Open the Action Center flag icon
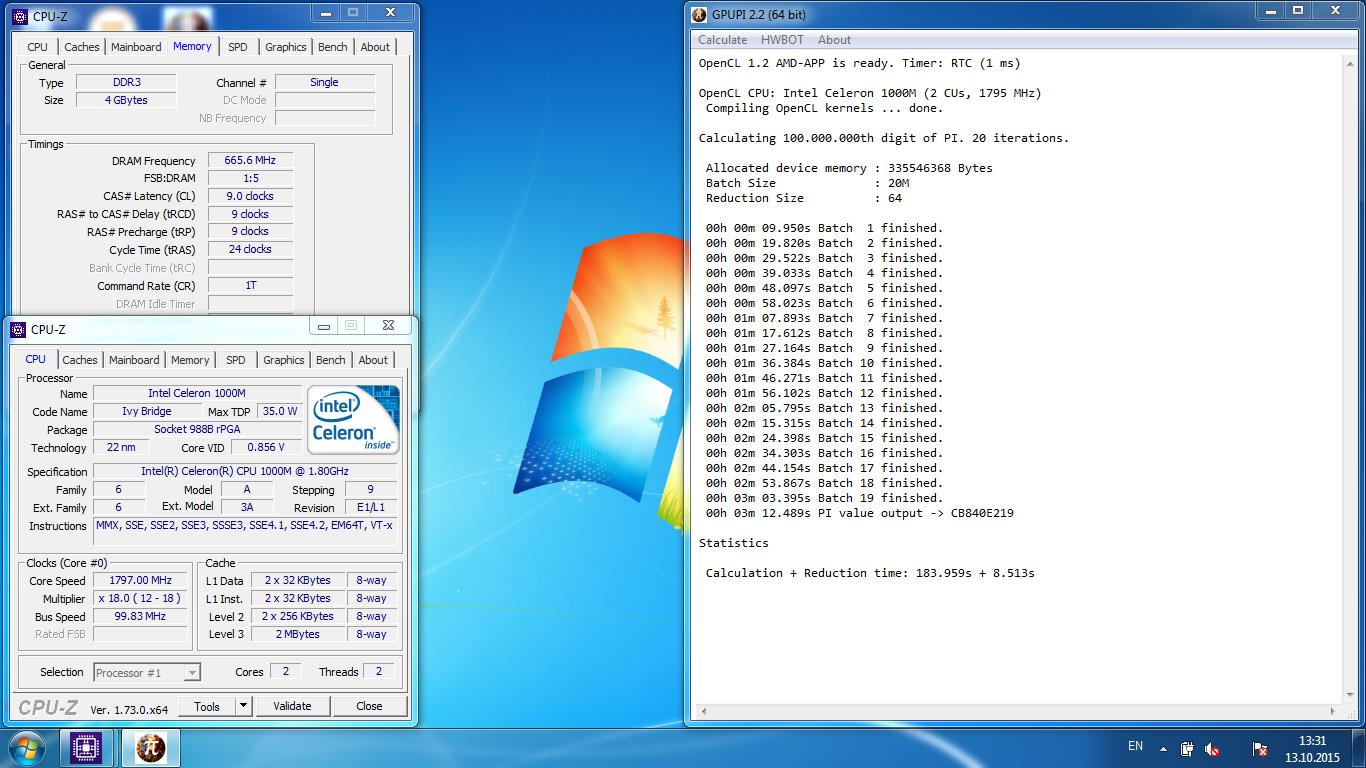 1261,748
